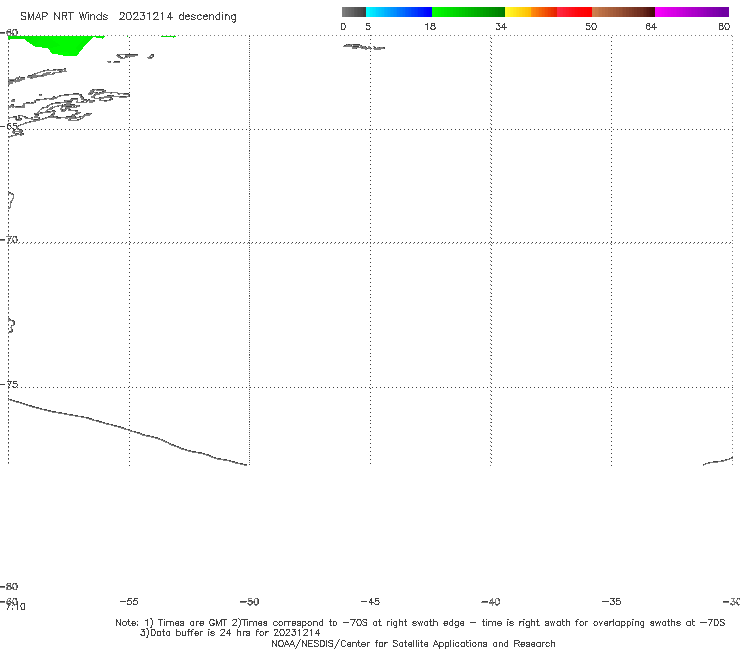Click the color scale label '64'
740x650 pixels.
(x=651, y=26)
